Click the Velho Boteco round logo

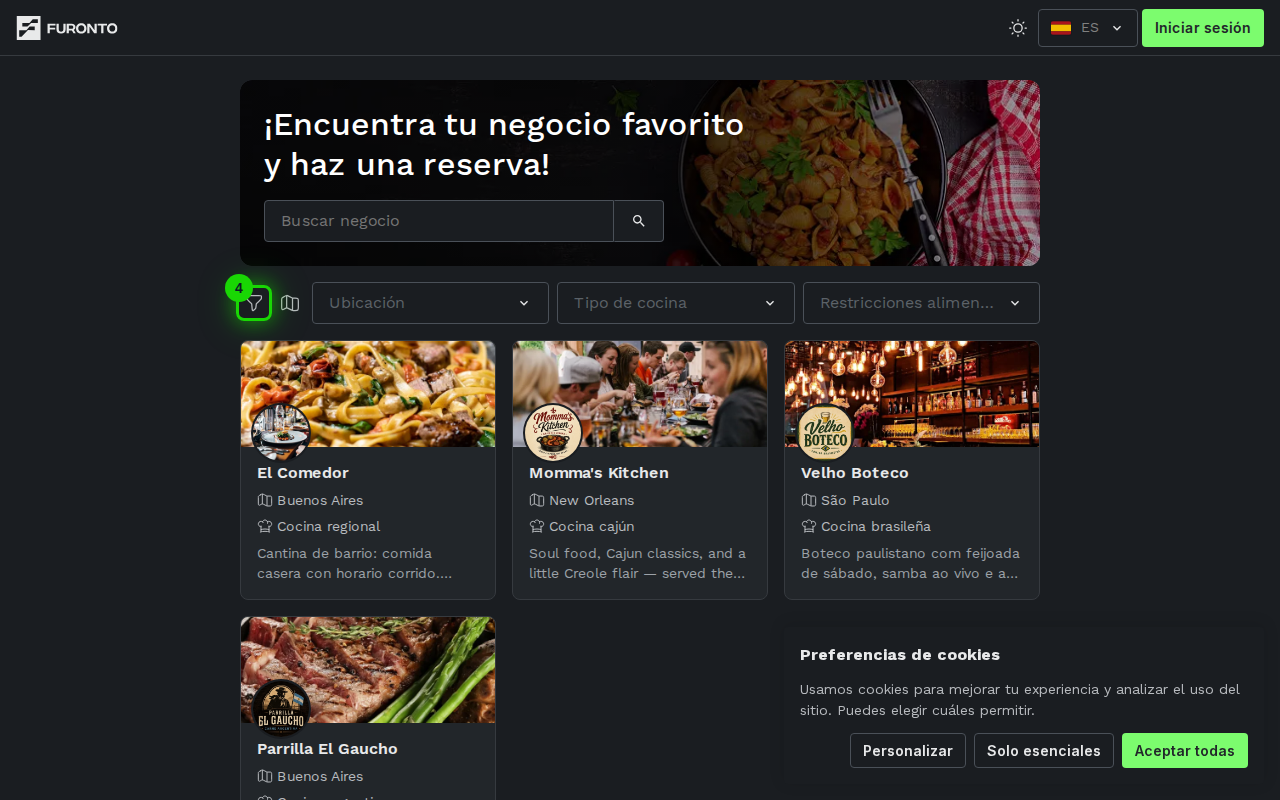[825, 433]
